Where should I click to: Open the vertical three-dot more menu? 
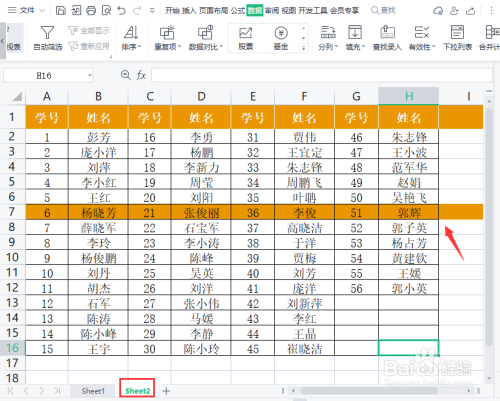click(x=491, y=11)
